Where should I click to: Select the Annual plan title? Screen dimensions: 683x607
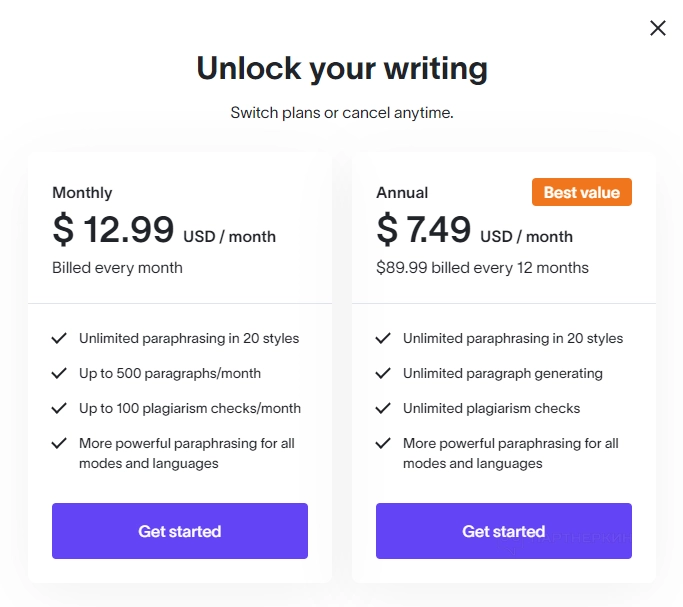[402, 193]
